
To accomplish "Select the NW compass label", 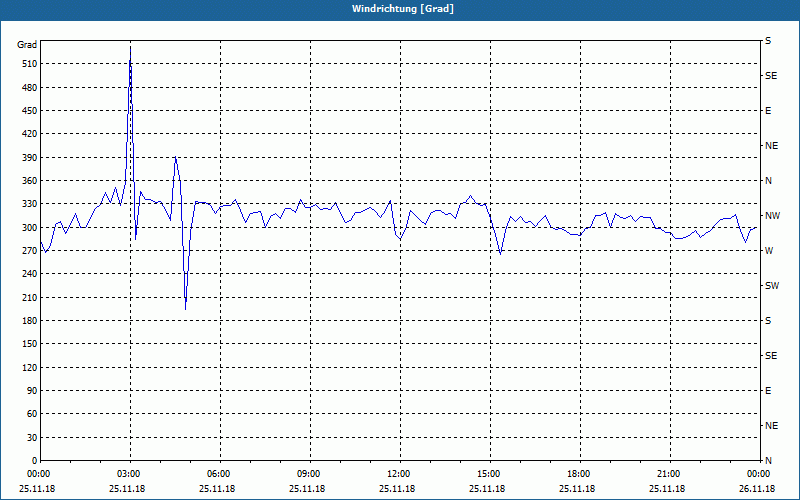I will 772,216.
